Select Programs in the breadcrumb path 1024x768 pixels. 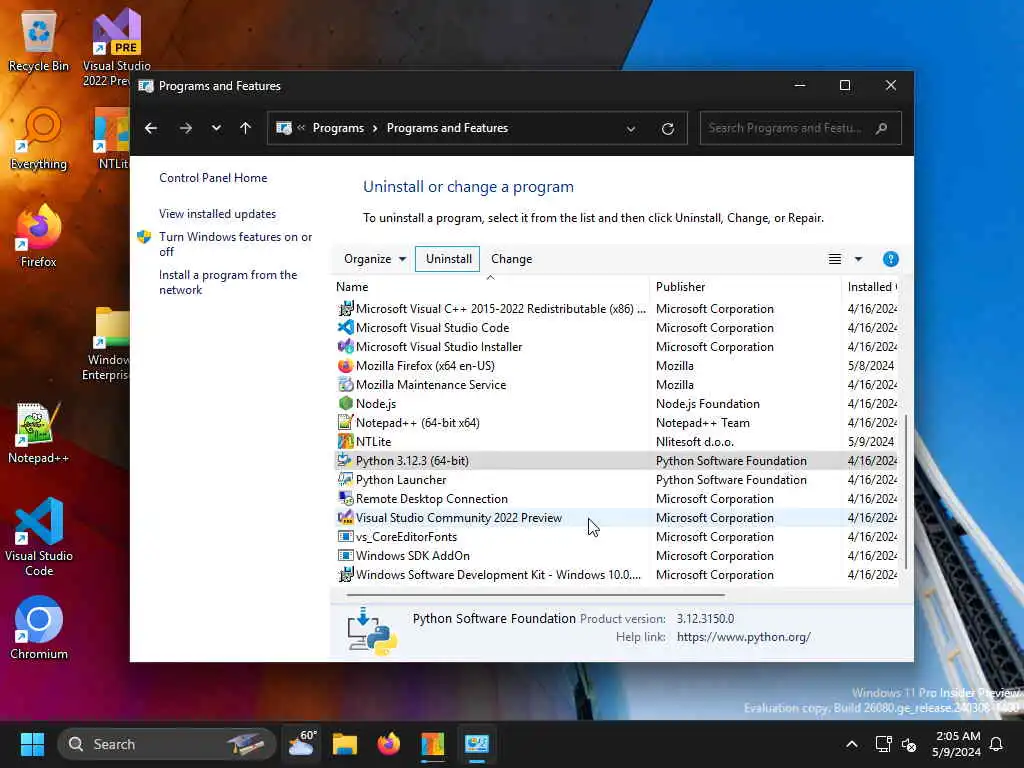pyautogui.click(x=338, y=128)
